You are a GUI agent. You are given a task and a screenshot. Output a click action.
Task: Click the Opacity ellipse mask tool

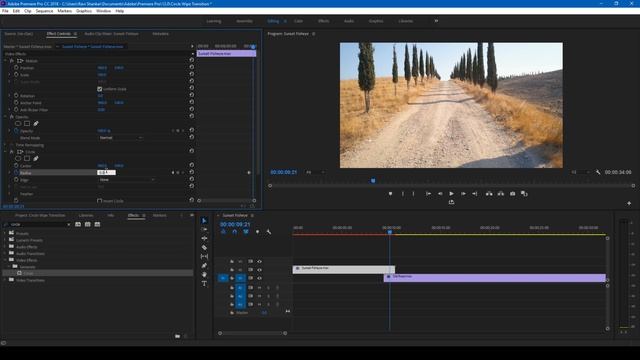(x=18, y=123)
